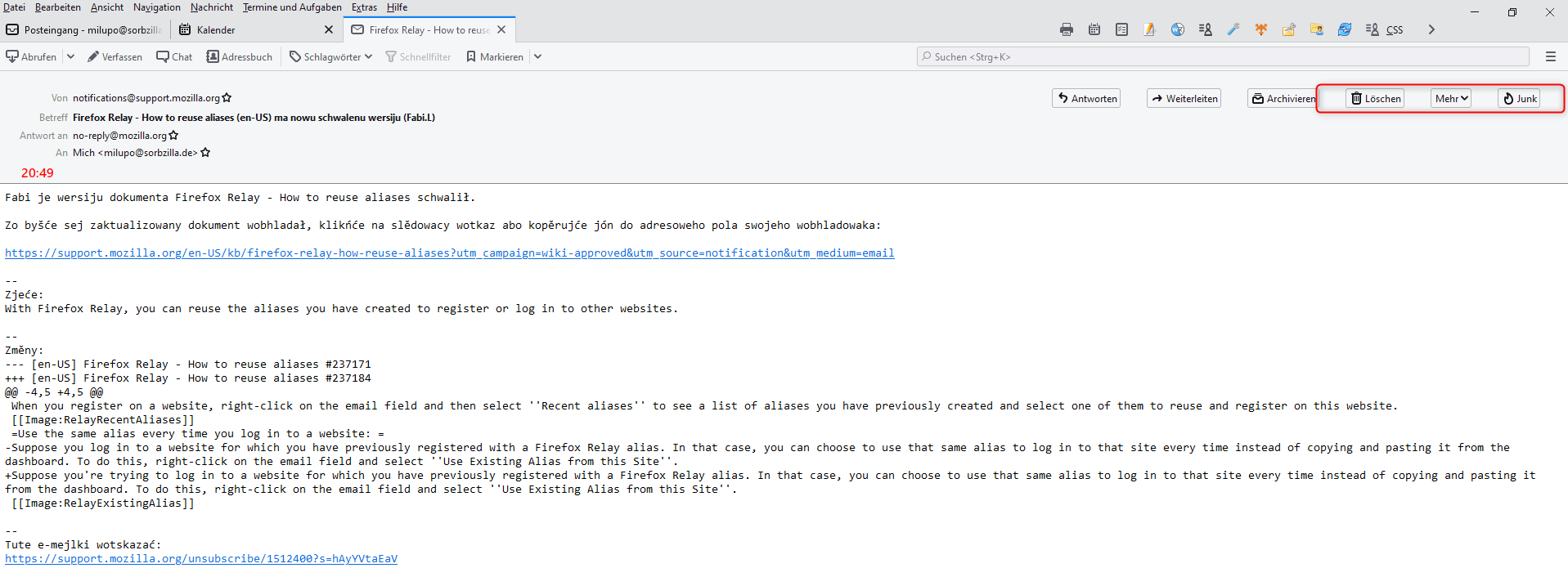Open the Hilfe menu
Screen dimensions: 1568x577
pos(397,7)
